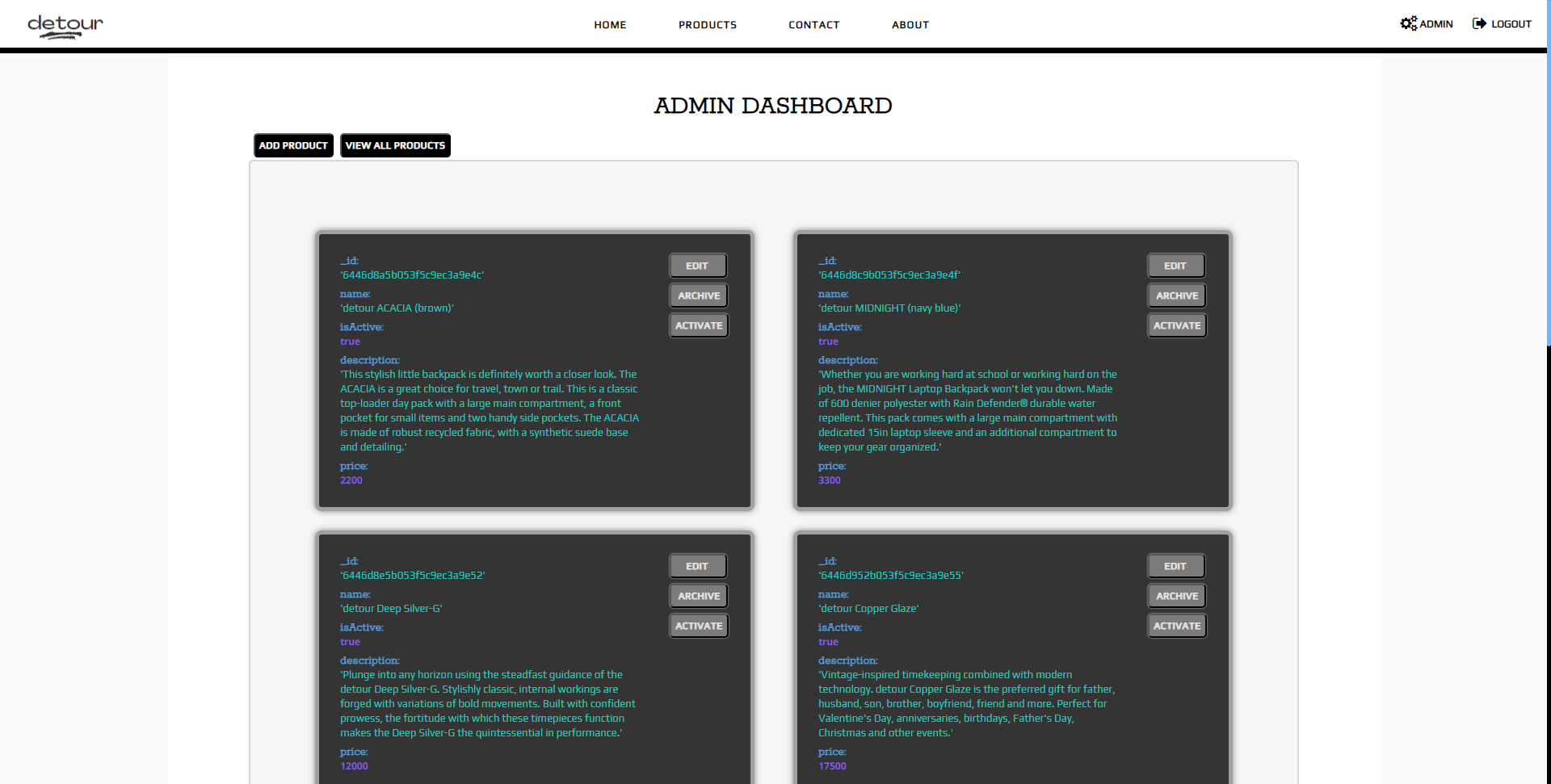This screenshot has height=784, width=1551.
Task: Click the name 'detour Copper Glaze'
Action: coord(868,609)
